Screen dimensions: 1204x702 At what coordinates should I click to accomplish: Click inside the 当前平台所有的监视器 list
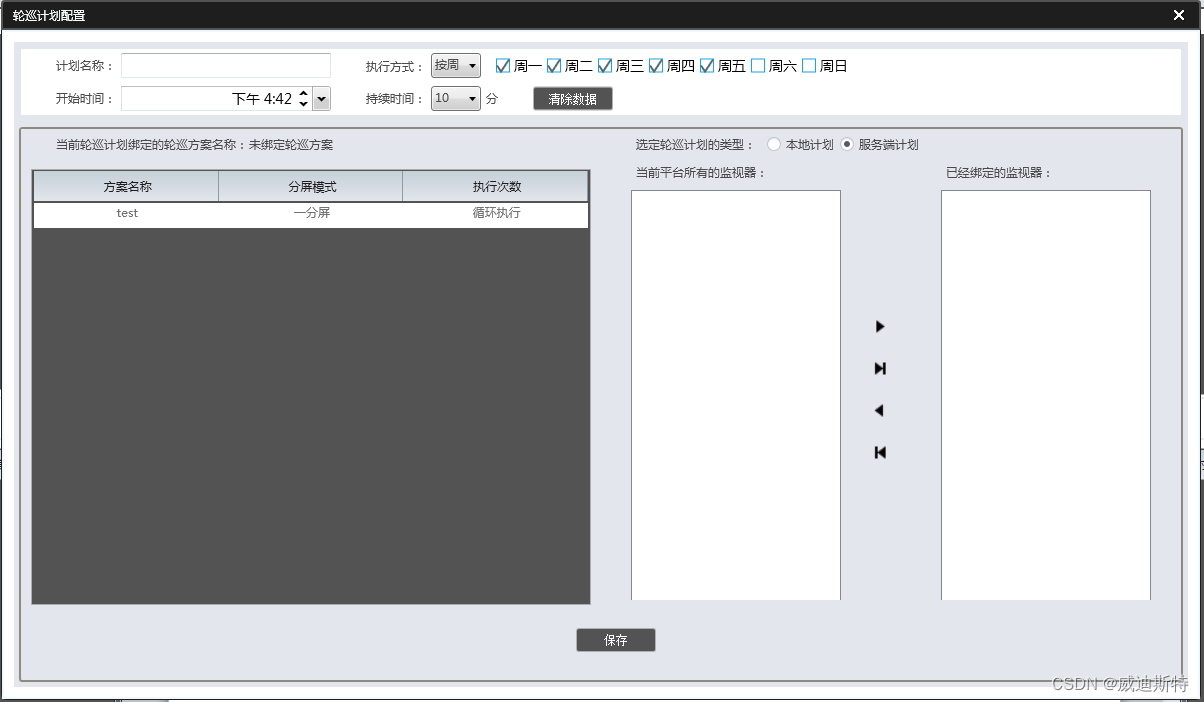736,395
